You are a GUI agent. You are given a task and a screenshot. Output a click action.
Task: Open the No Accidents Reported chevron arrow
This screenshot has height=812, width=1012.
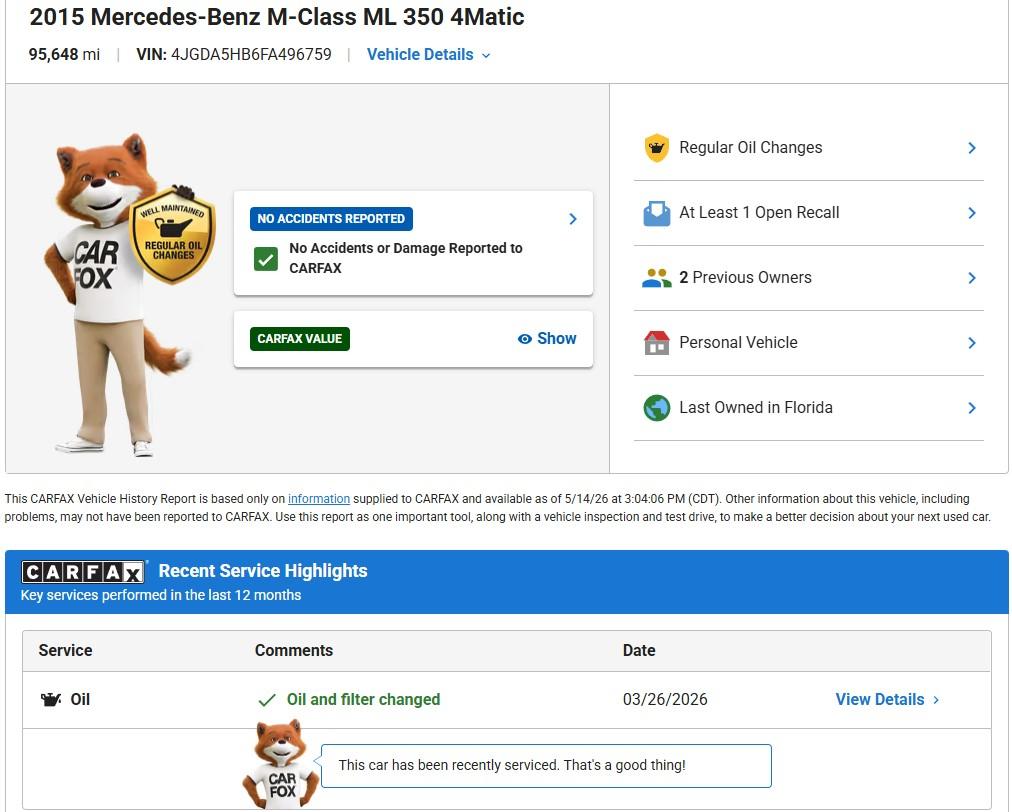pyautogui.click(x=572, y=219)
